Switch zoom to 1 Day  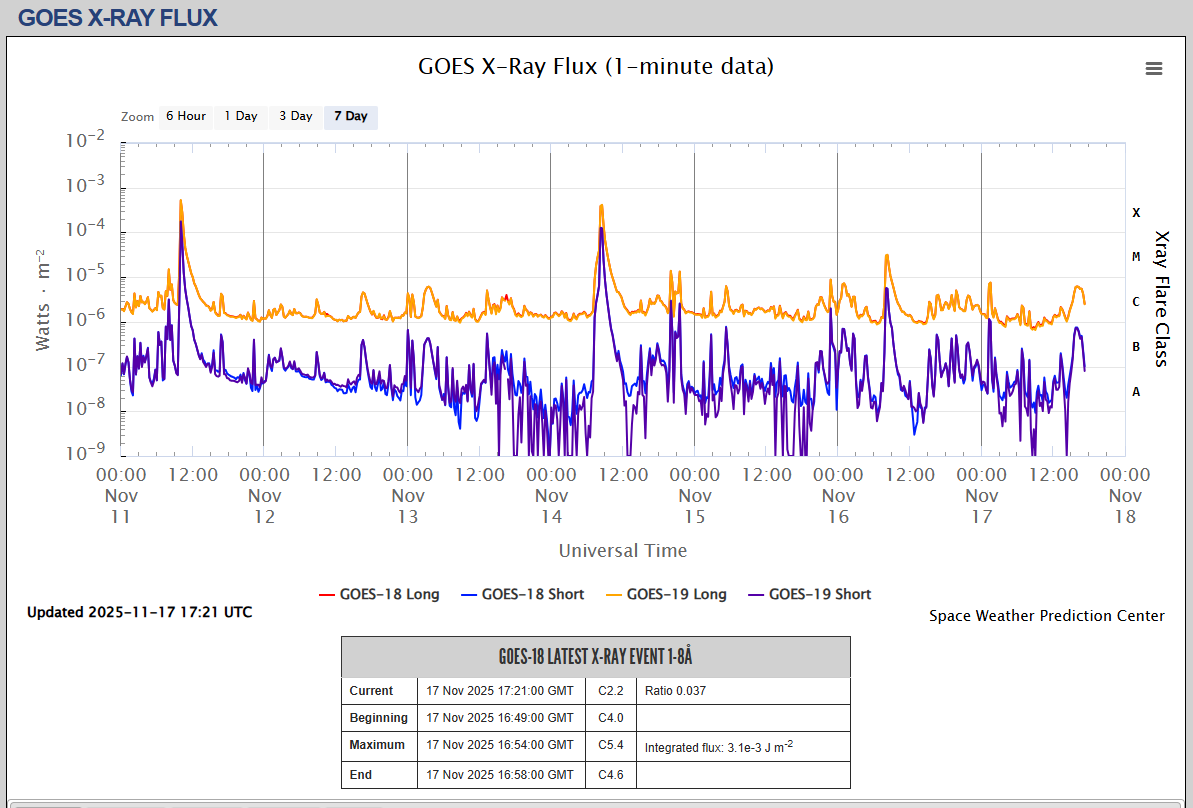pos(240,116)
